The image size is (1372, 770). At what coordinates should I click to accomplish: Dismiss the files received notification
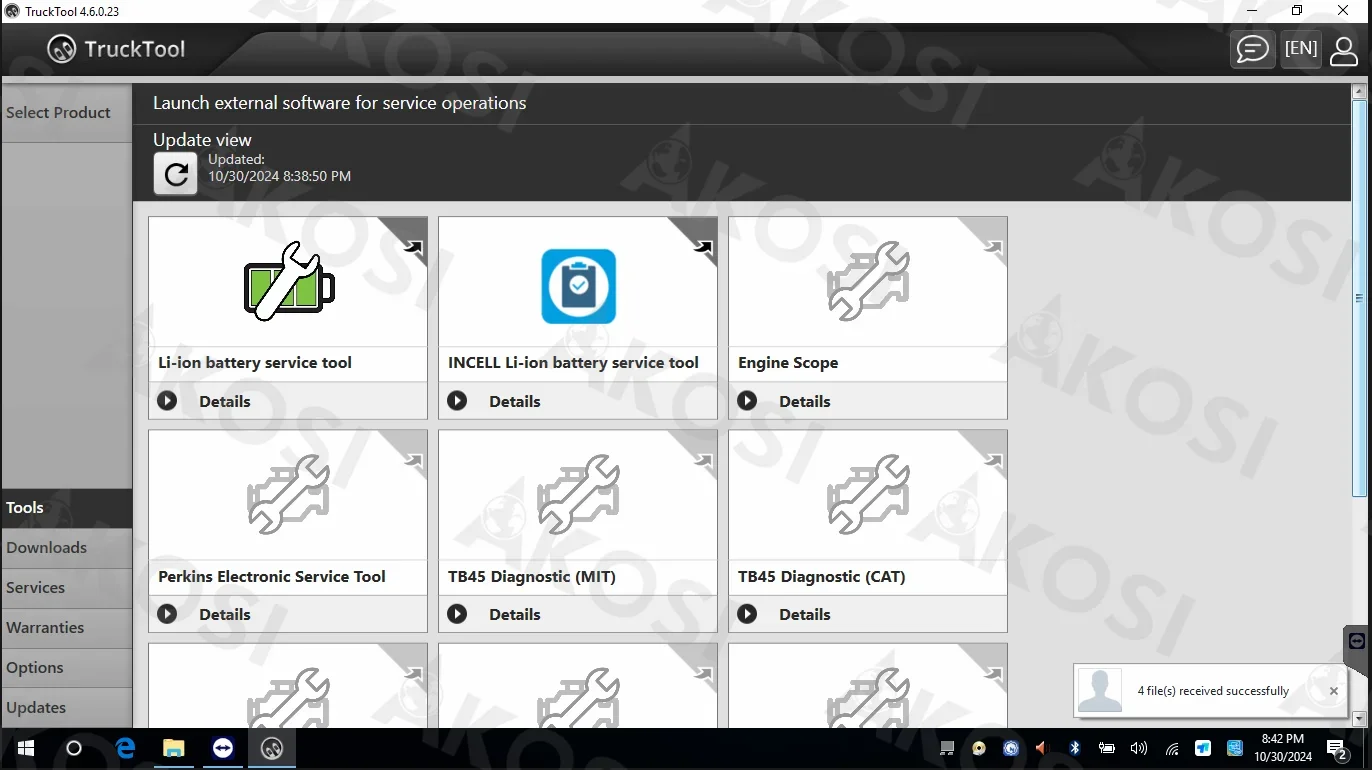point(1333,691)
